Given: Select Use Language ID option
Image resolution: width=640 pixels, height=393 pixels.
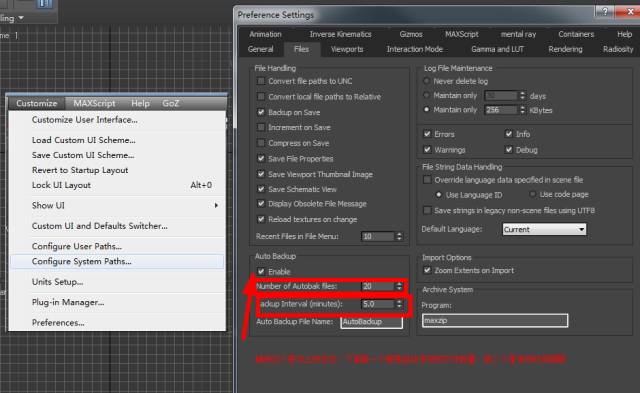Looking at the screenshot, I should tap(439, 195).
